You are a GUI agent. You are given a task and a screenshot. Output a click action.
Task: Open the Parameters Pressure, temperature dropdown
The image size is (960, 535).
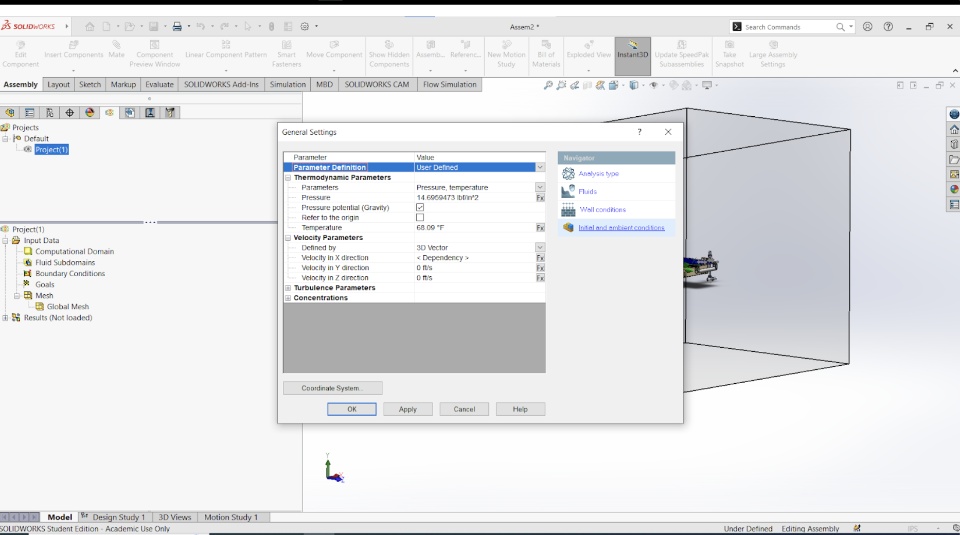(540, 187)
